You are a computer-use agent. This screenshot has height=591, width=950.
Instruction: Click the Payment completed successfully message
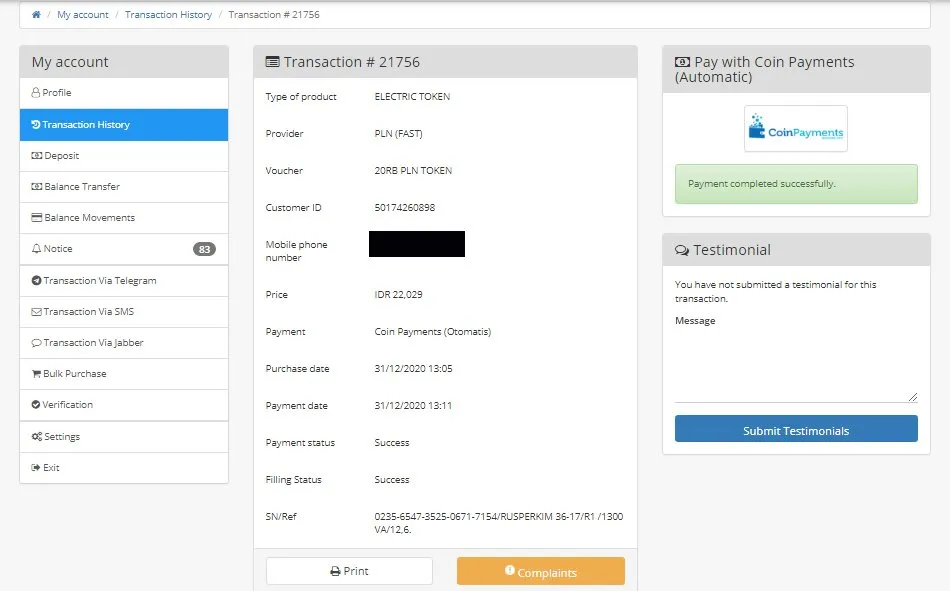pos(796,184)
